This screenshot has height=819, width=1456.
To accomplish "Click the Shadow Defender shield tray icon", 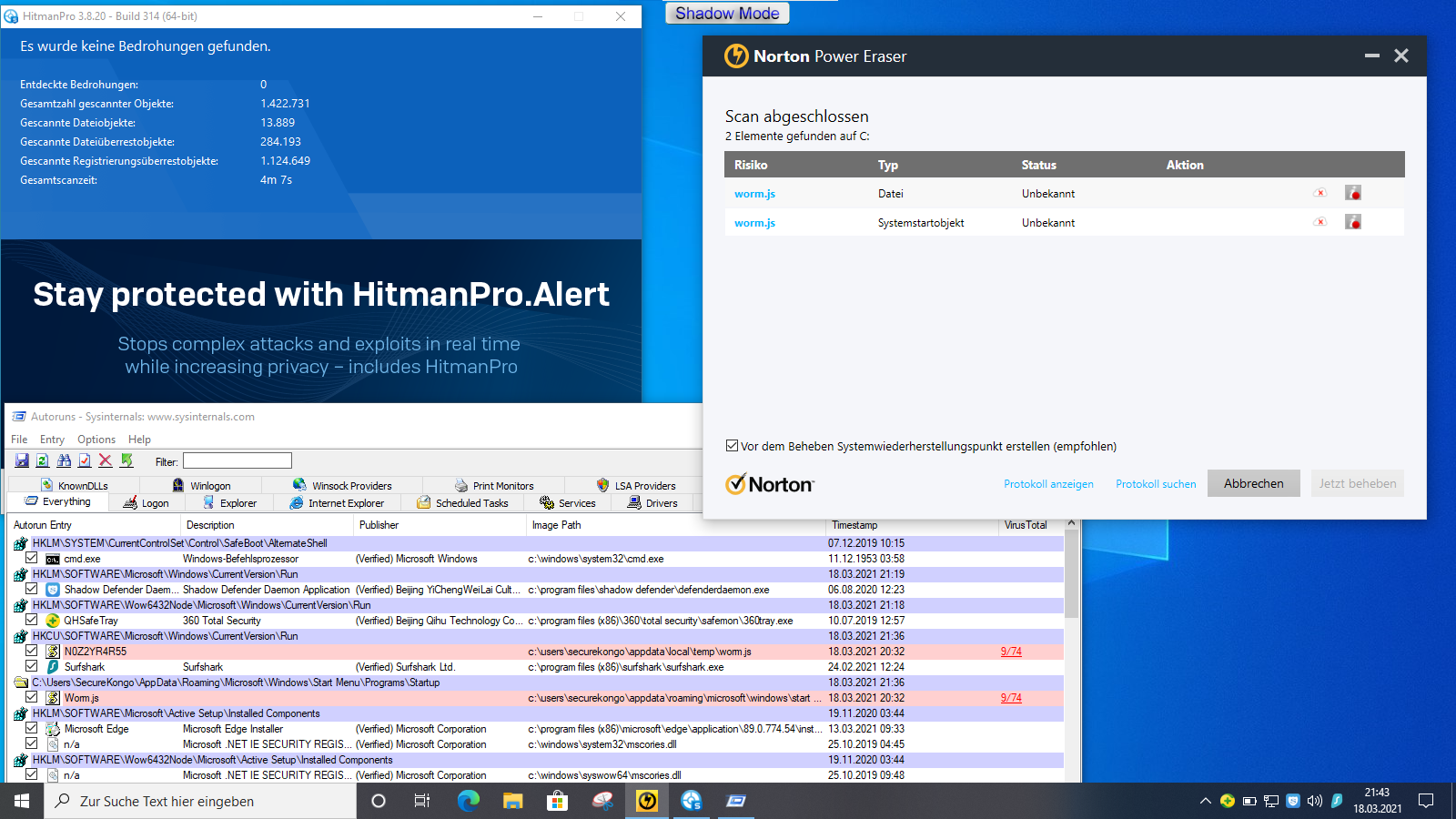I will 1293,801.
